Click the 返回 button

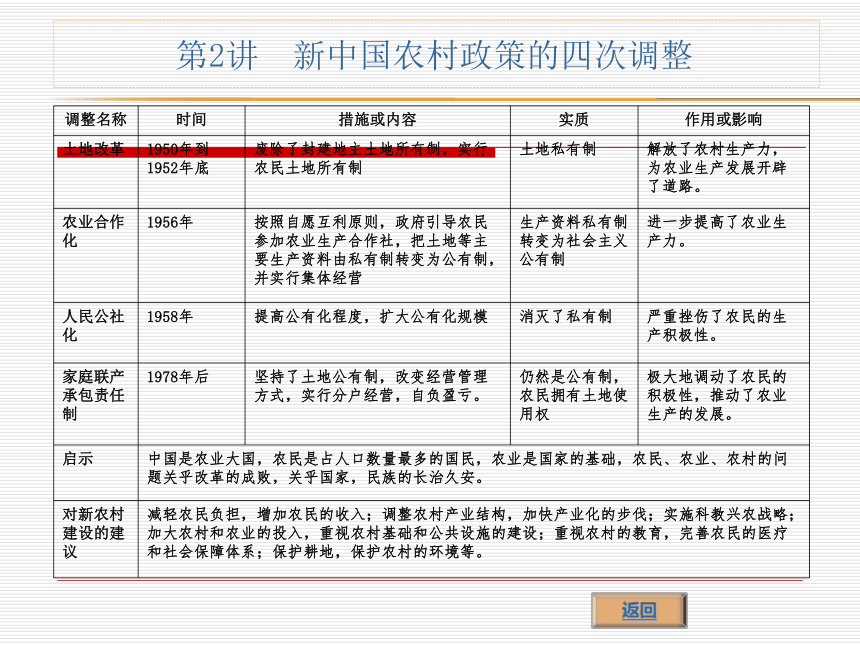pyautogui.click(x=639, y=610)
